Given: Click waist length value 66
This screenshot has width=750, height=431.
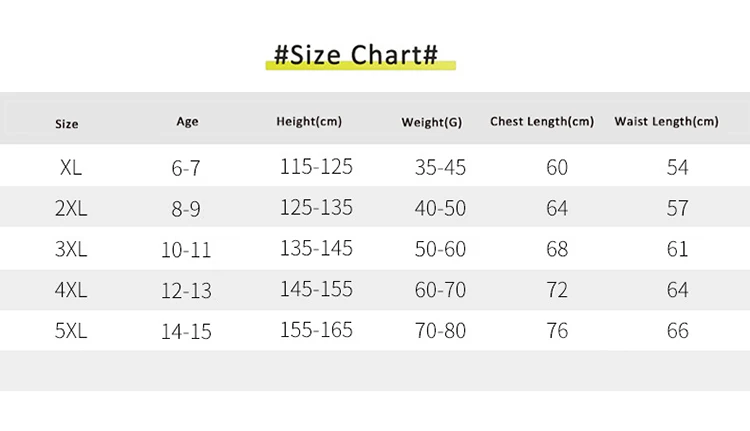Looking at the screenshot, I should click(x=678, y=331).
